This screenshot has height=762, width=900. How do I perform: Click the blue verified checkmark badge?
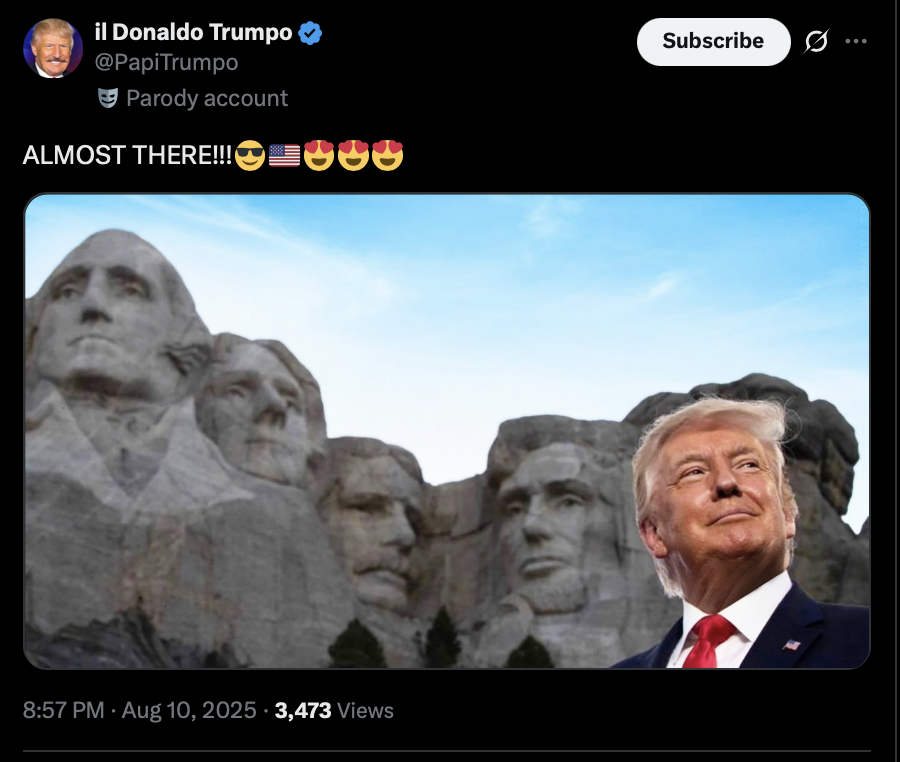(x=310, y=33)
